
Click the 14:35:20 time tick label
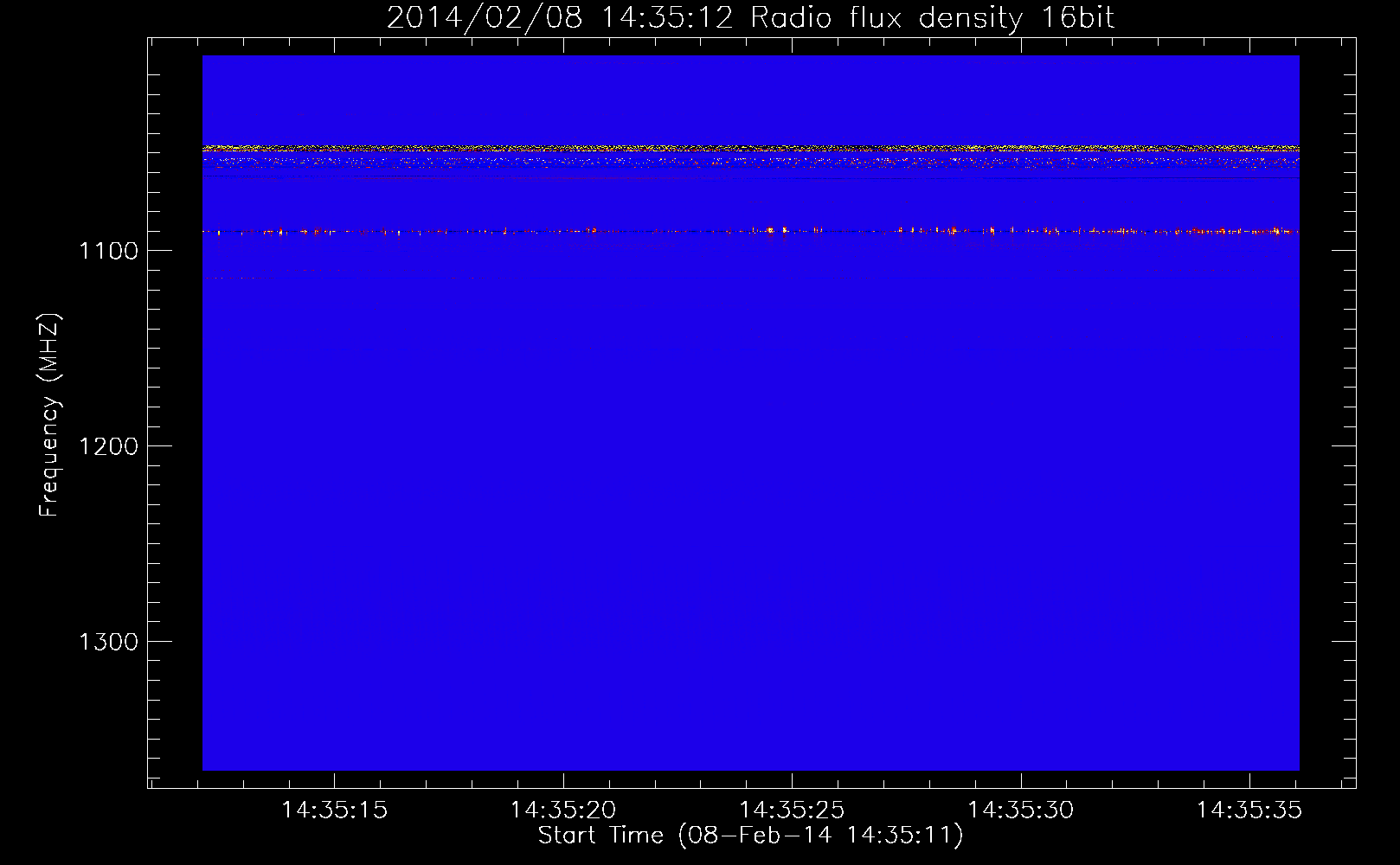pos(563,811)
